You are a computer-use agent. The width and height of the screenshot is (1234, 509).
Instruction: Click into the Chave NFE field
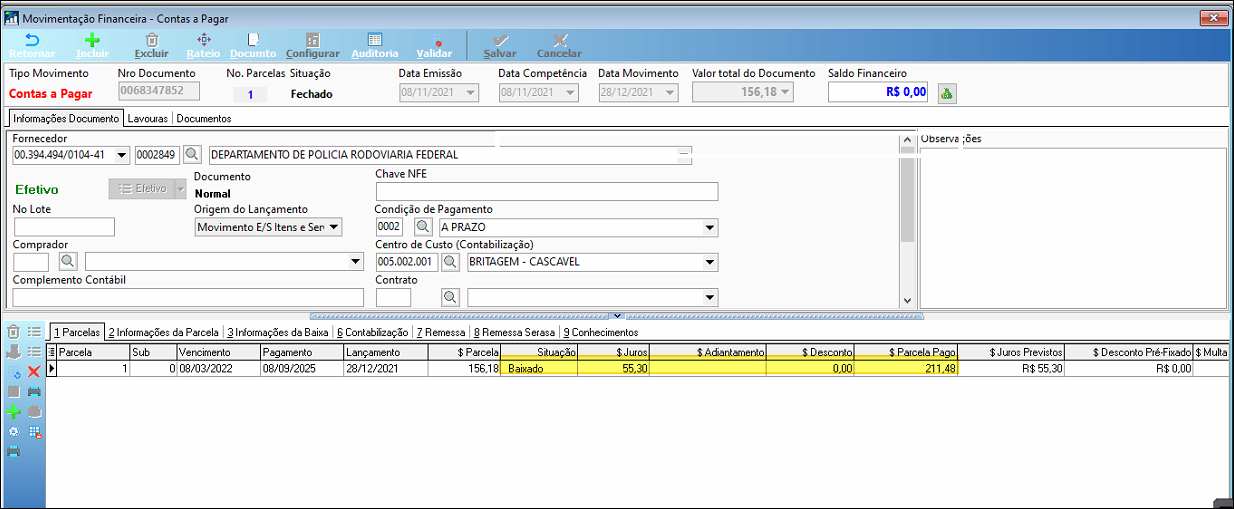point(546,192)
